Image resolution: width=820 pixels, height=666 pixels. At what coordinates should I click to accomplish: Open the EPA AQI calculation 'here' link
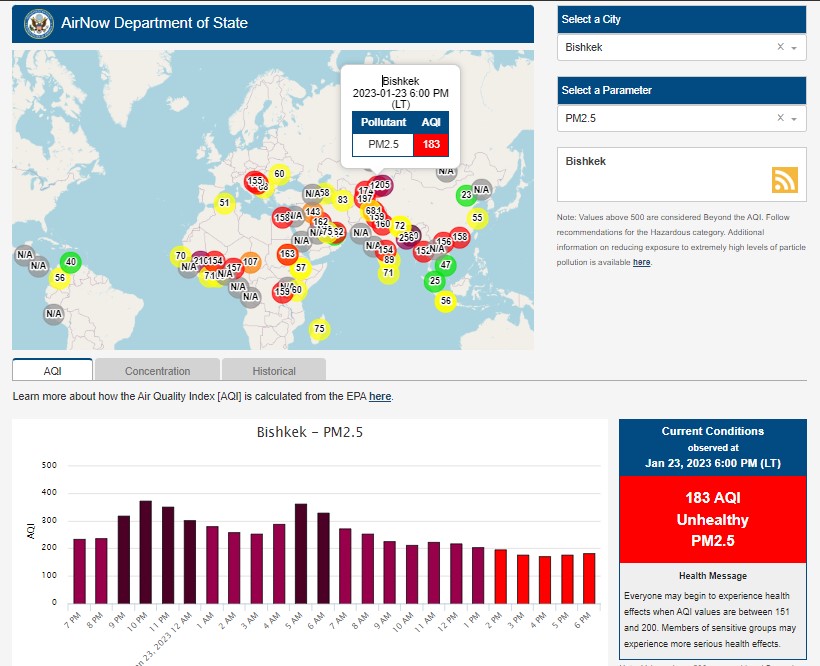coord(380,397)
